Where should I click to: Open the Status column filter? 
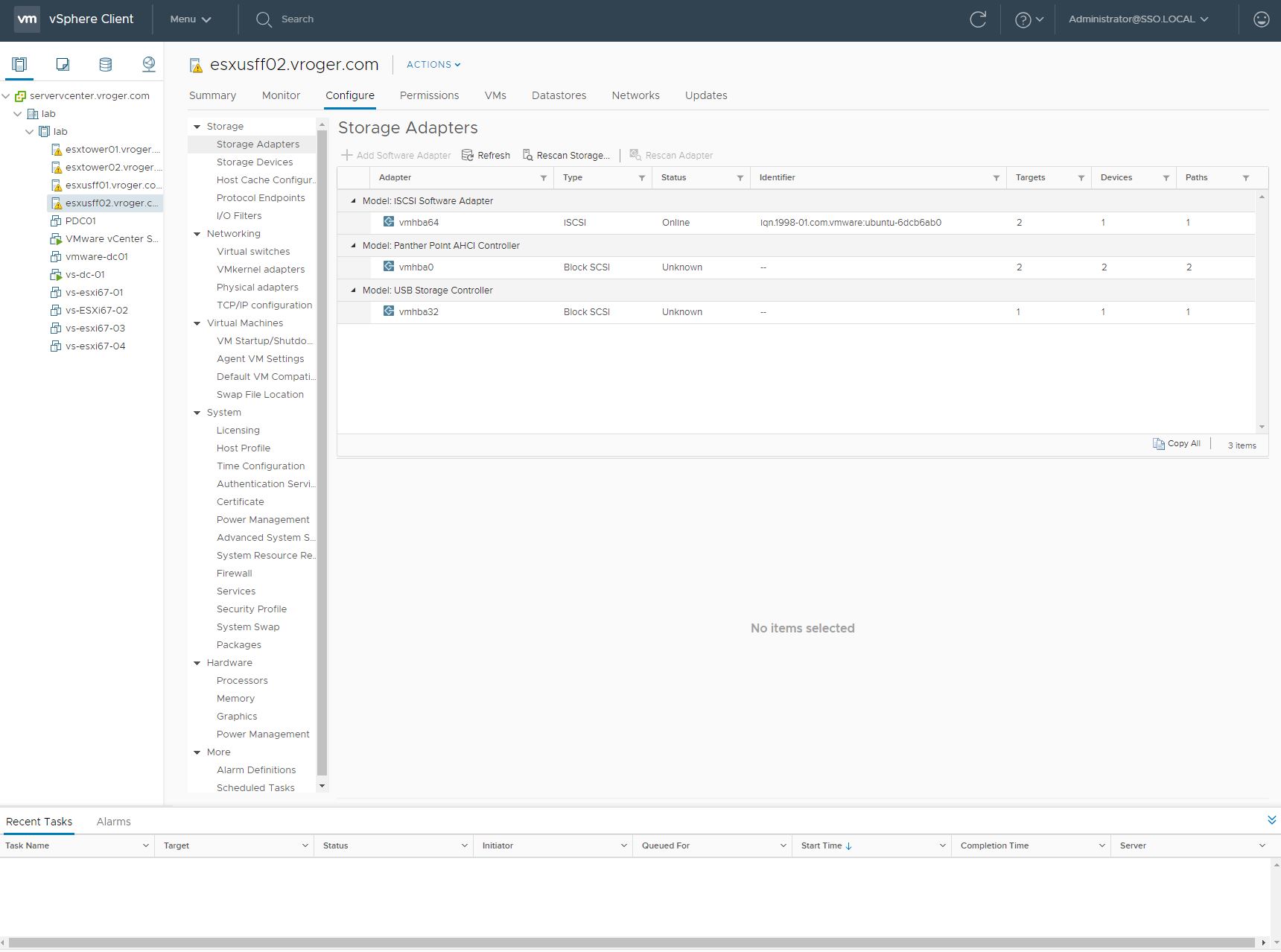coord(740,178)
